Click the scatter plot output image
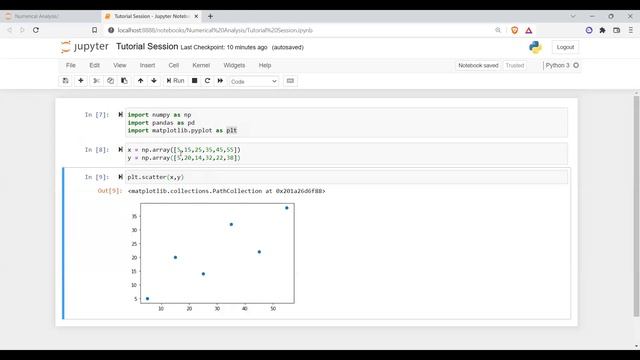Viewport: 640px width, 360px height. (212, 257)
